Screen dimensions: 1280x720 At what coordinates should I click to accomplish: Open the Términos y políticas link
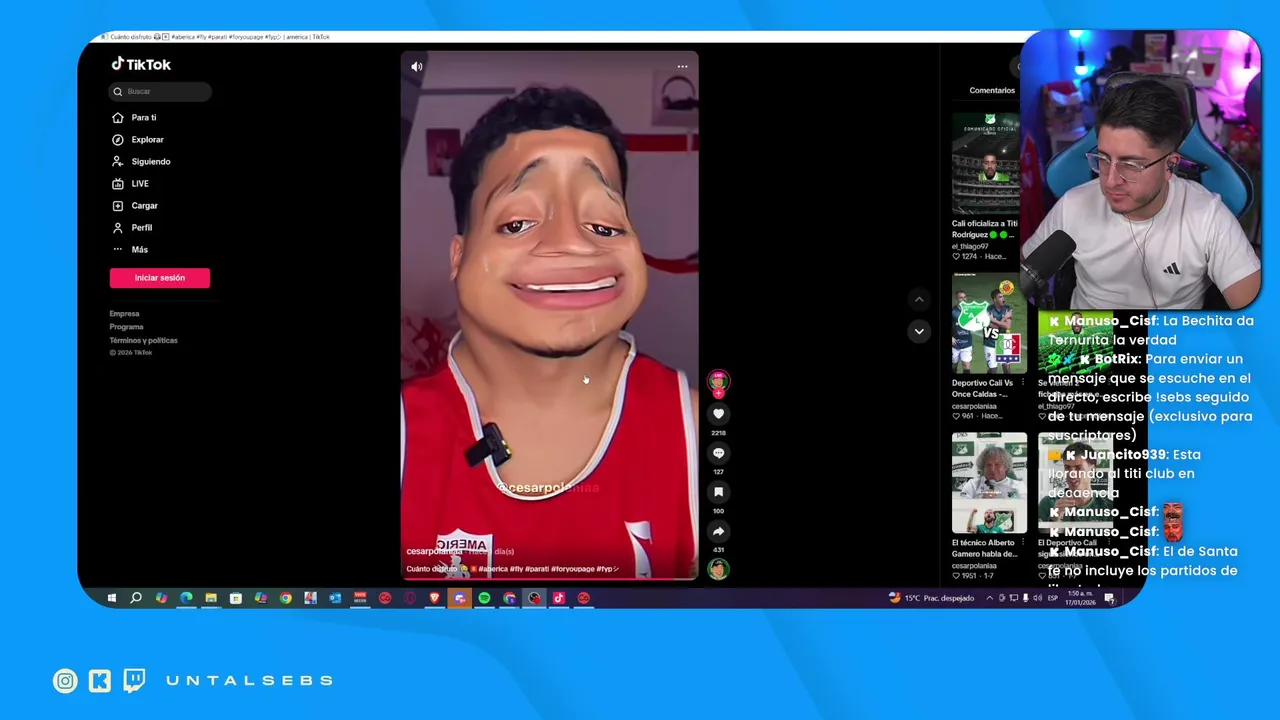143,340
